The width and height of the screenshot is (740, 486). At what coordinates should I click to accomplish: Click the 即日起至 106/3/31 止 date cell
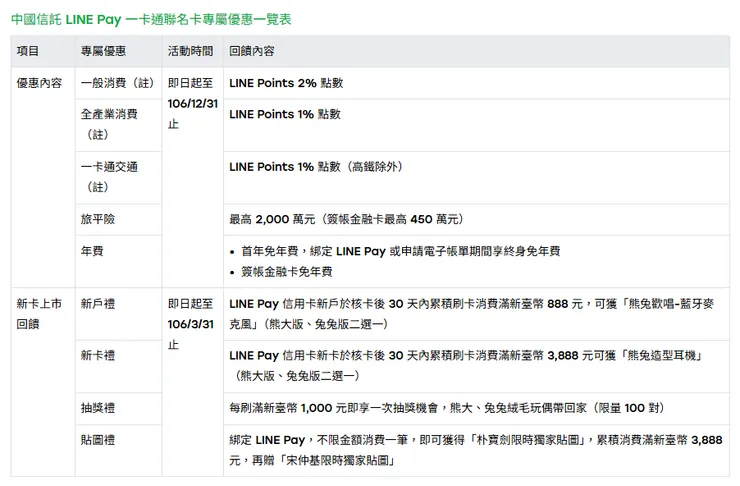tap(193, 382)
